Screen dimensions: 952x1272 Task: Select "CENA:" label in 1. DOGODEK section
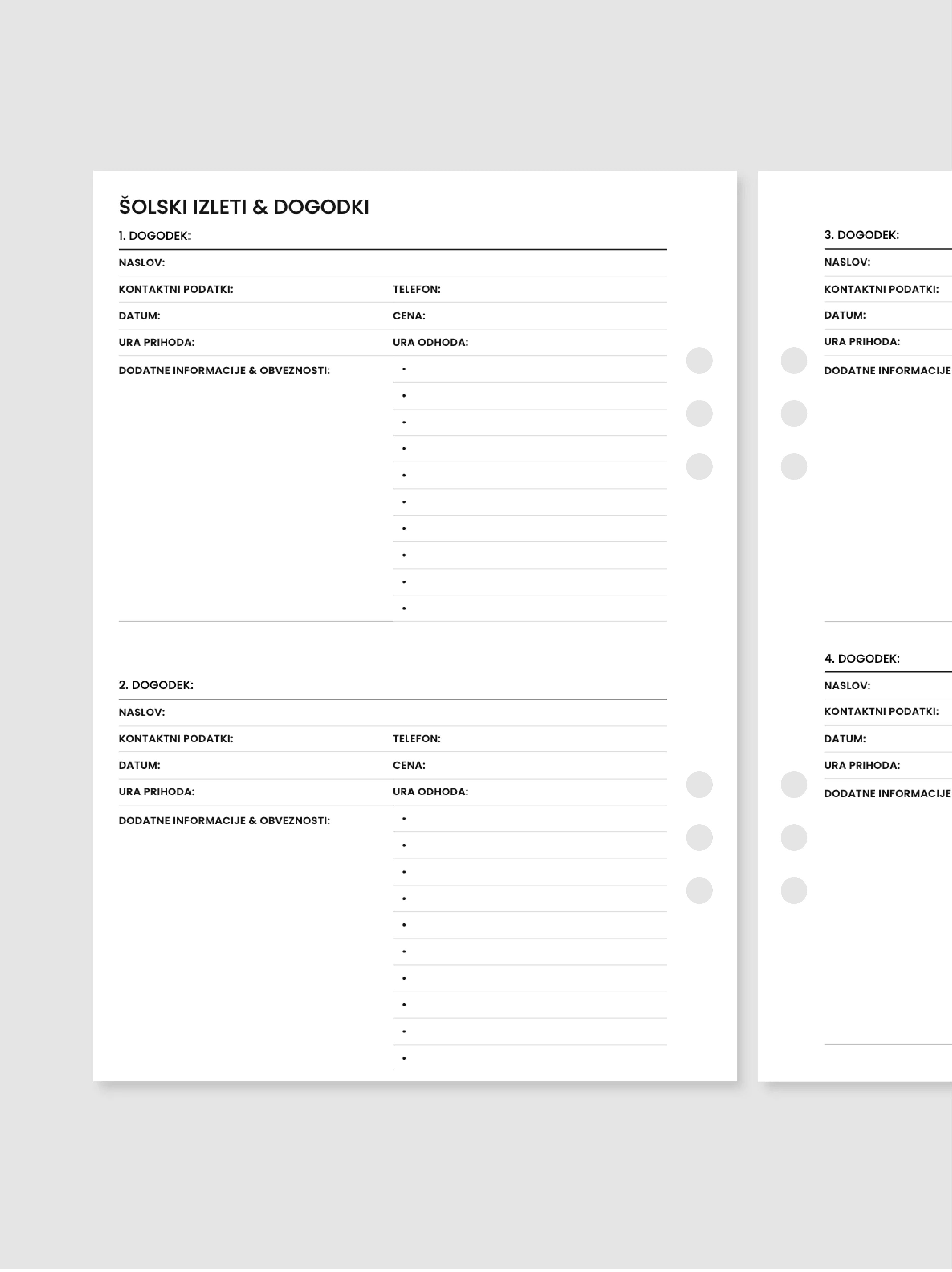[409, 316]
